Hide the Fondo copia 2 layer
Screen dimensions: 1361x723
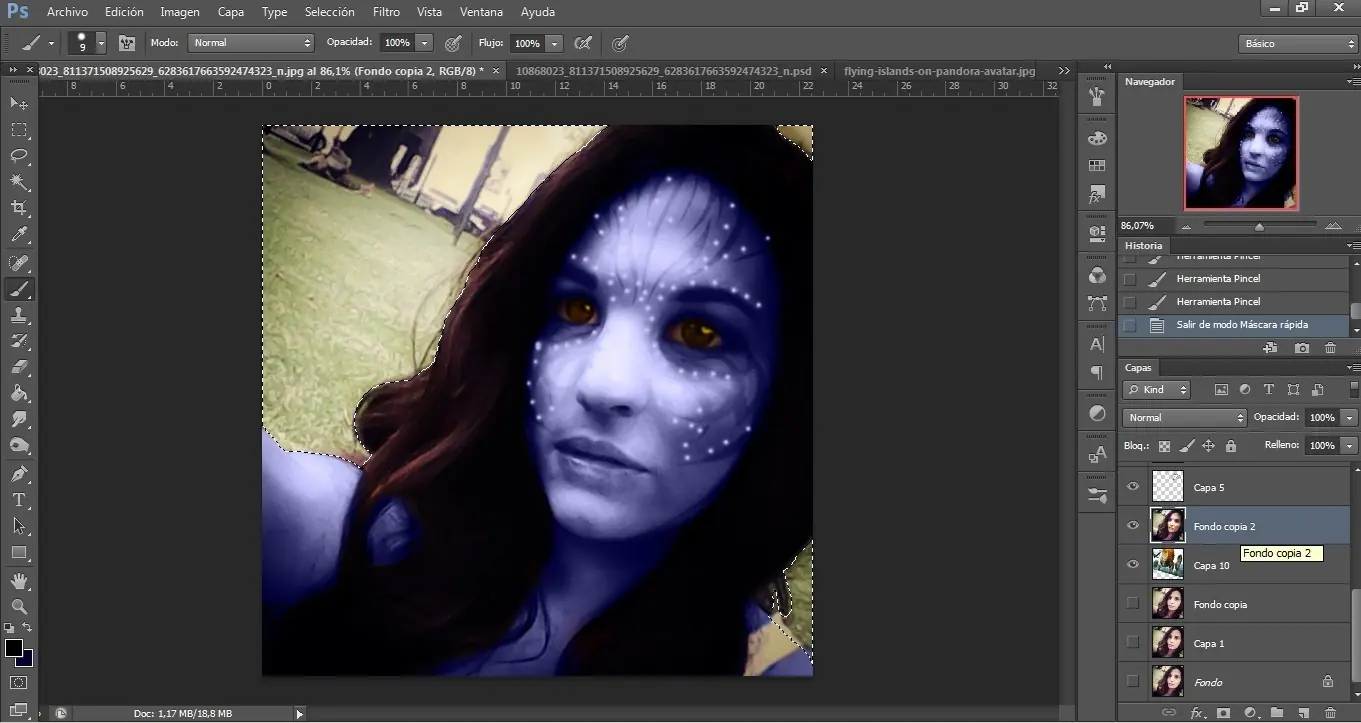tap(1133, 525)
